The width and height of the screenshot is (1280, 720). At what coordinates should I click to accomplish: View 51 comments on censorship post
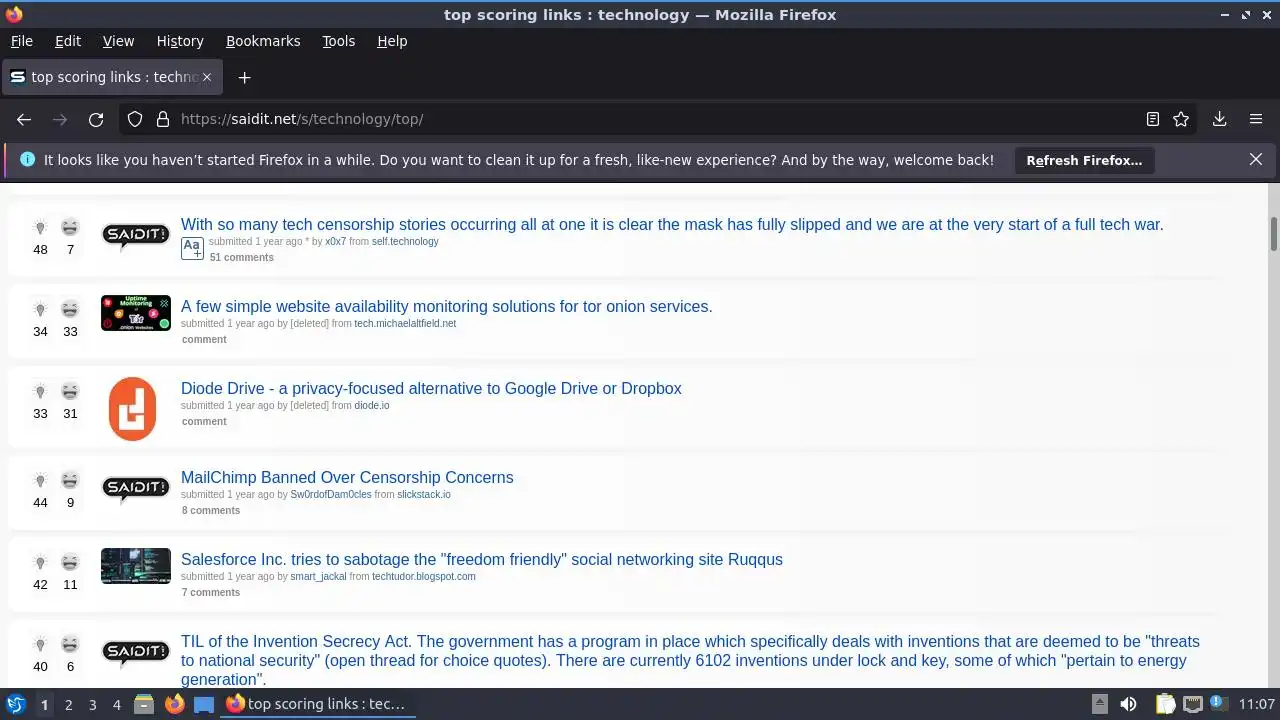tap(241, 258)
